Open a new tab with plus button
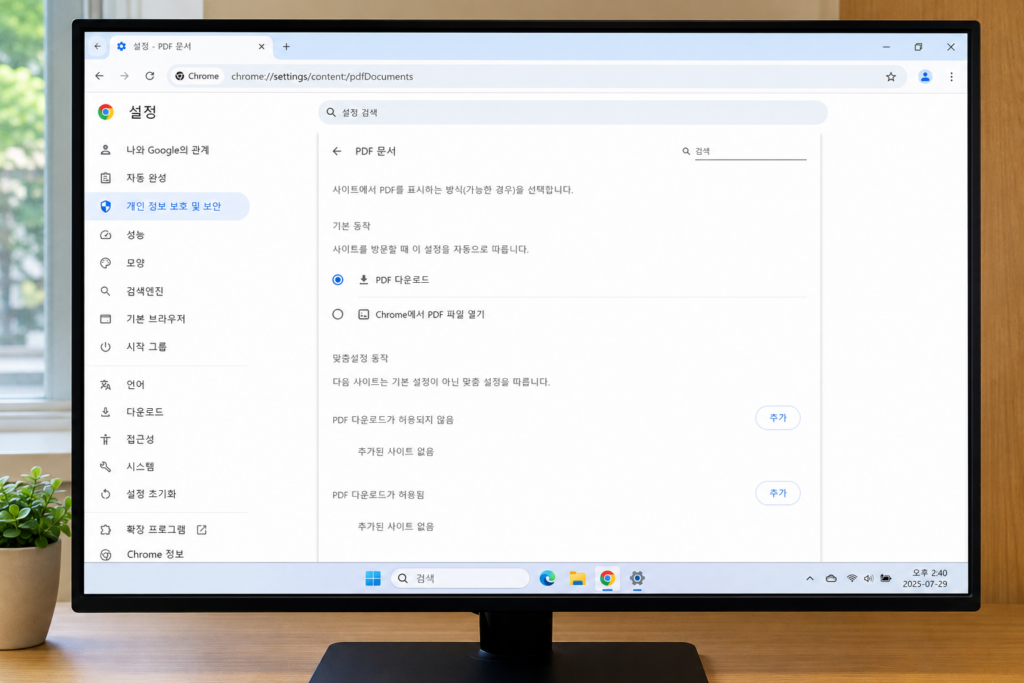The height and width of the screenshot is (683, 1024). click(286, 46)
